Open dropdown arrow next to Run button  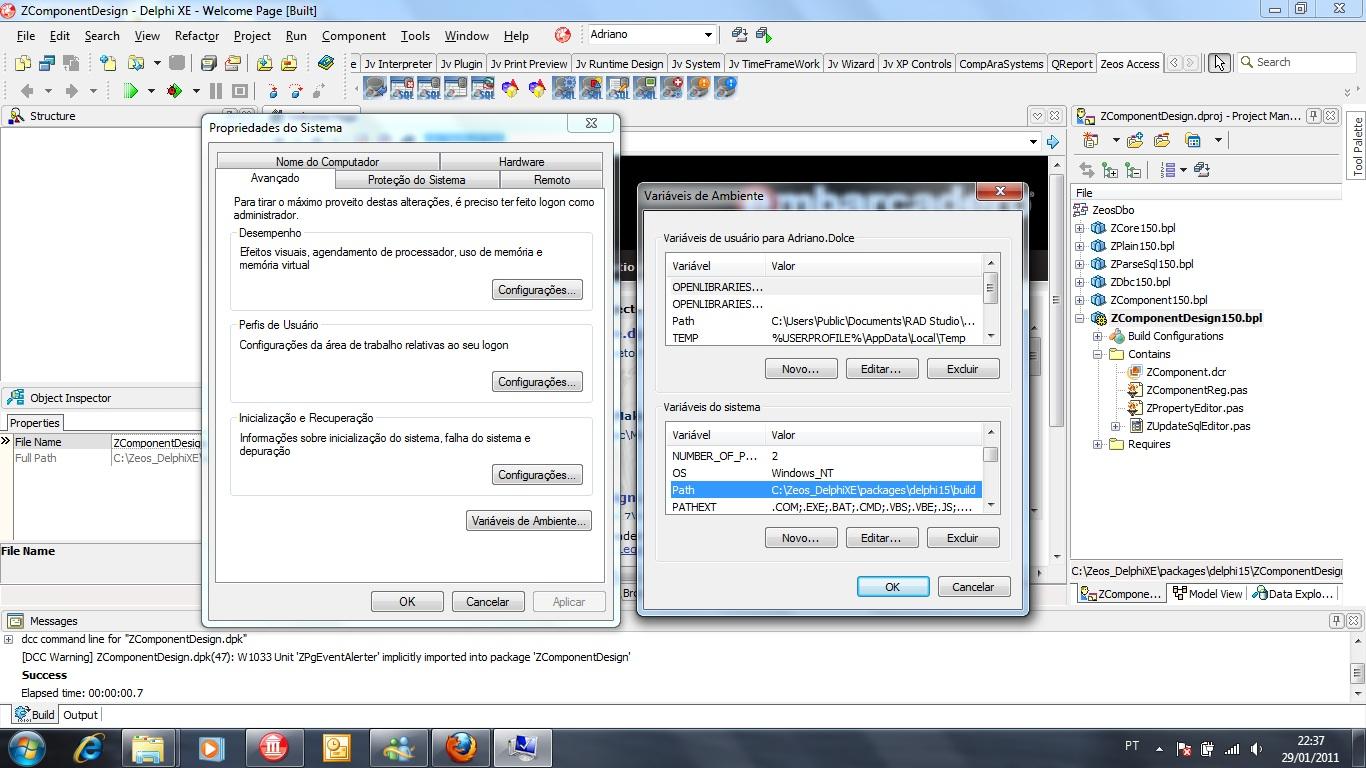[x=151, y=90]
